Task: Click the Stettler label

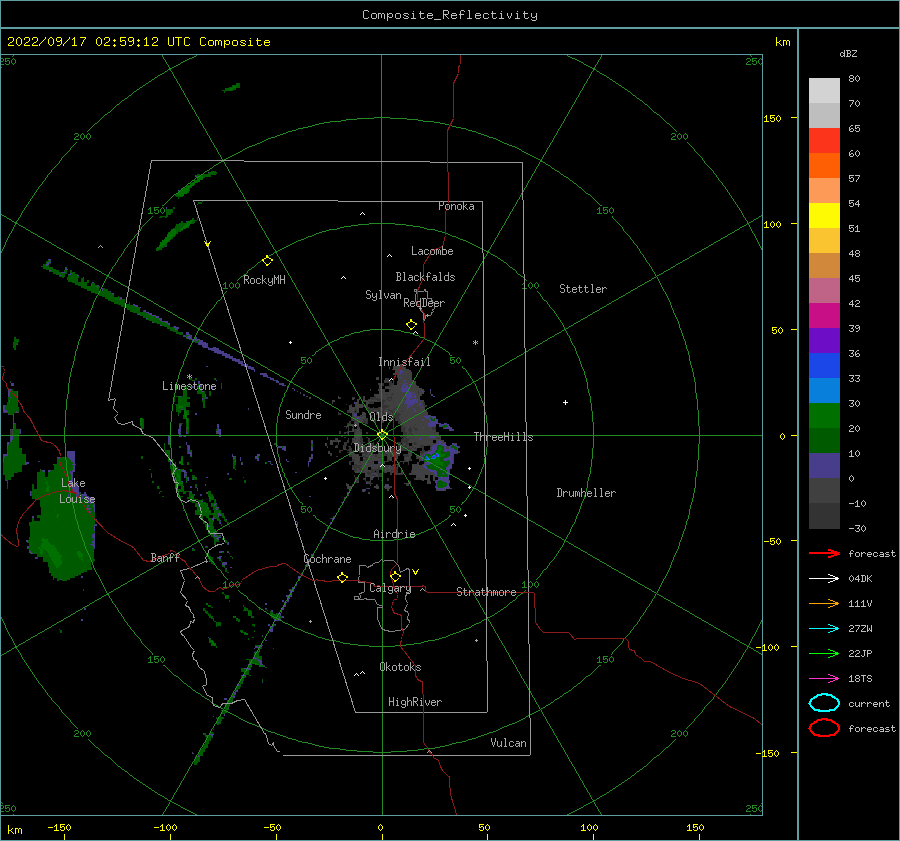Action: point(583,289)
